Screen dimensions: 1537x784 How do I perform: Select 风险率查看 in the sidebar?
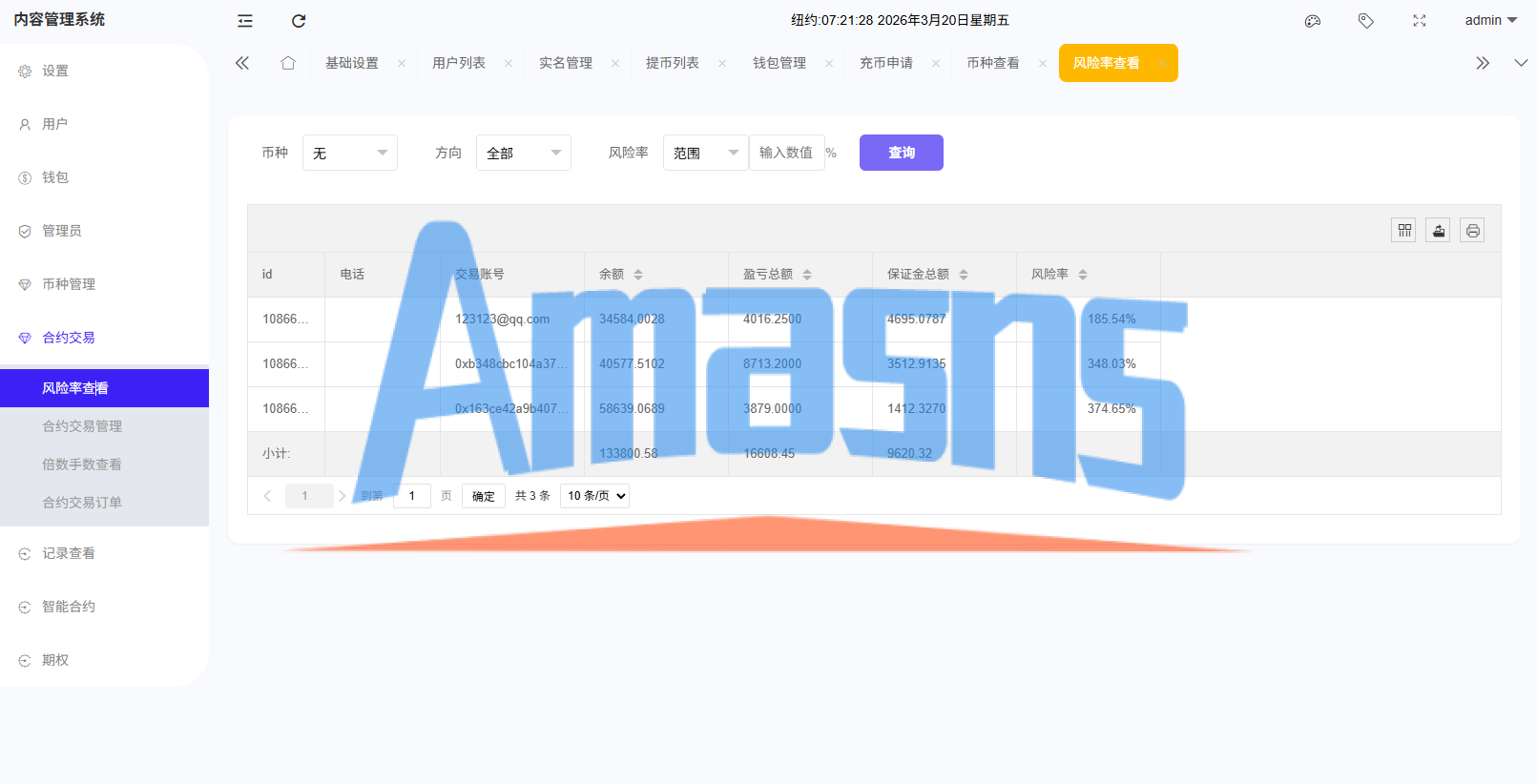pos(104,388)
